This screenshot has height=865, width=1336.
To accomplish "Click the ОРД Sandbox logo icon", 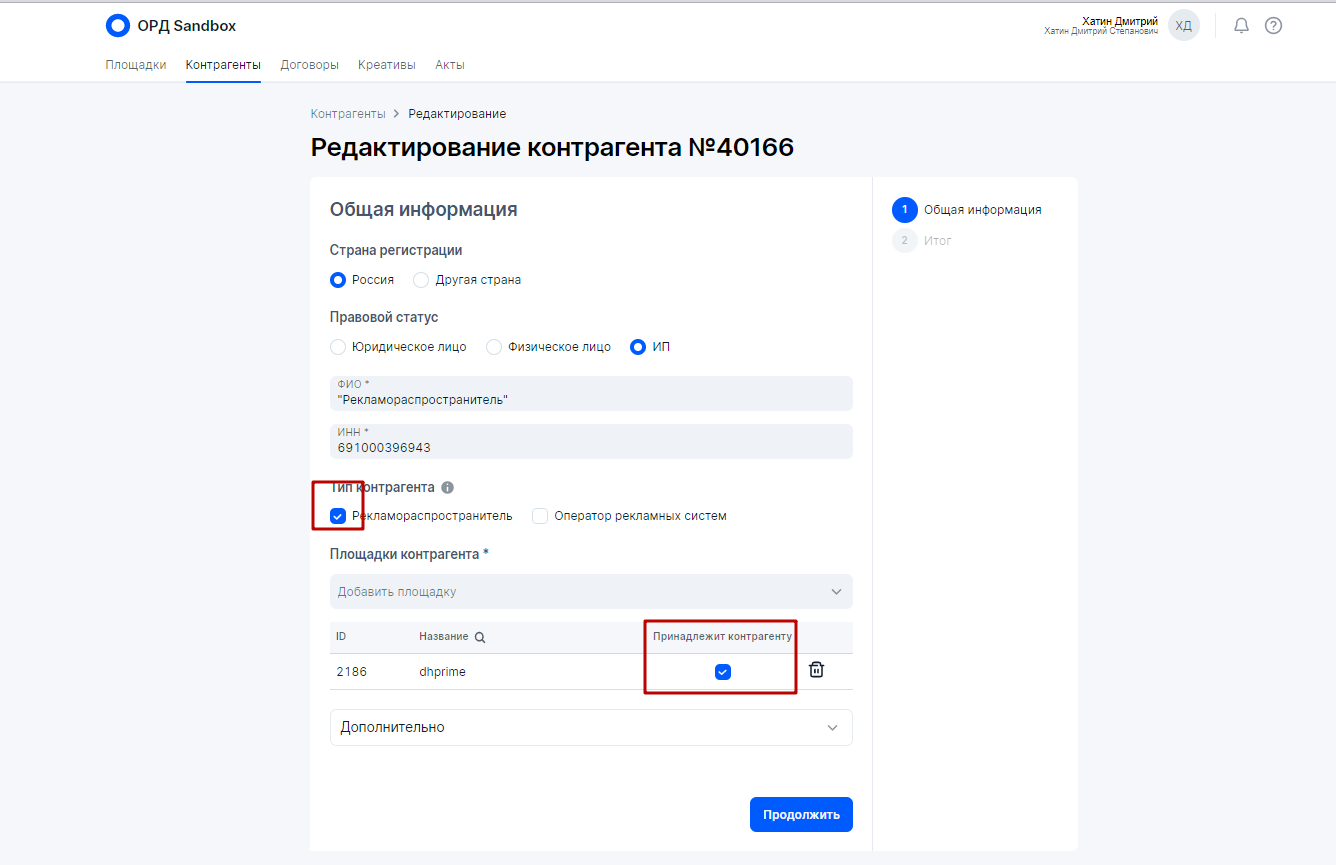I will tap(118, 26).
